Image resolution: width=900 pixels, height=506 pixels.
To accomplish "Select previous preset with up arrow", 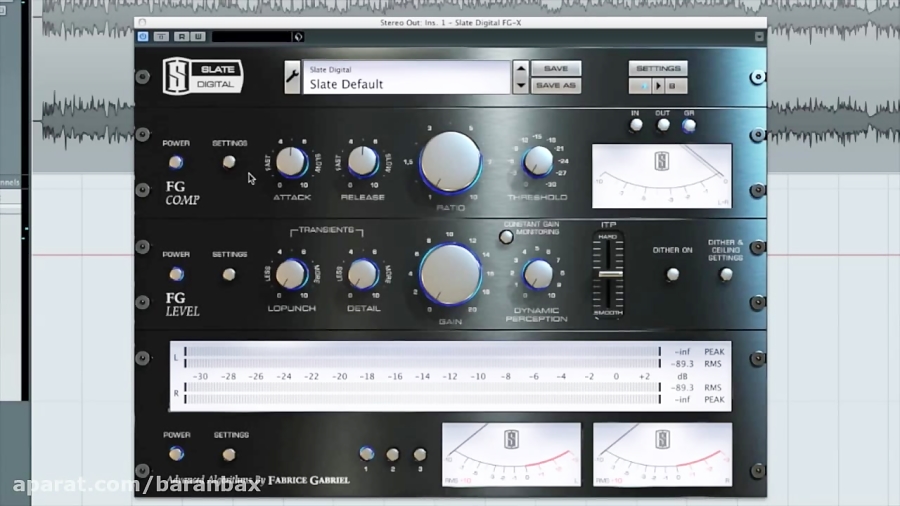I will tap(521, 69).
